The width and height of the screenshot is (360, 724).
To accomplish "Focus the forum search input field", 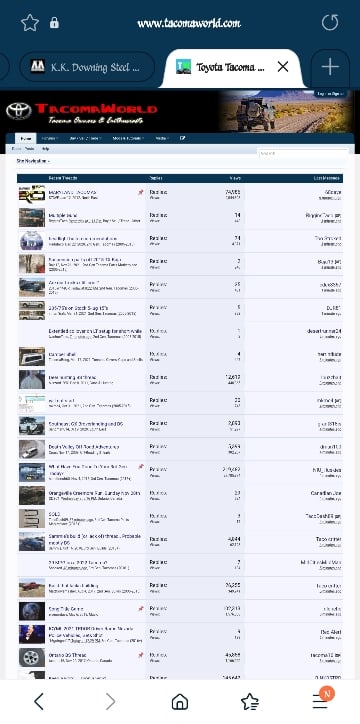I will pyautogui.click(x=303, y=153).
